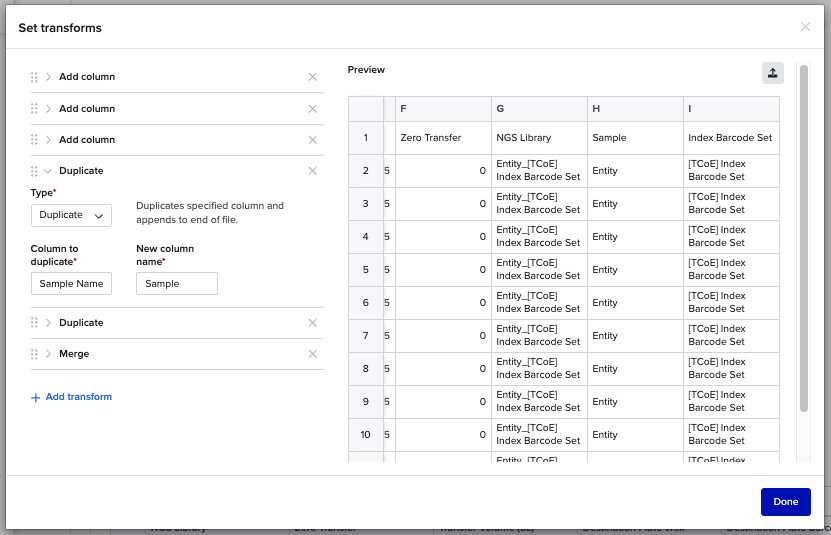Select row number 2 in preview

click(x=366, y=171)
